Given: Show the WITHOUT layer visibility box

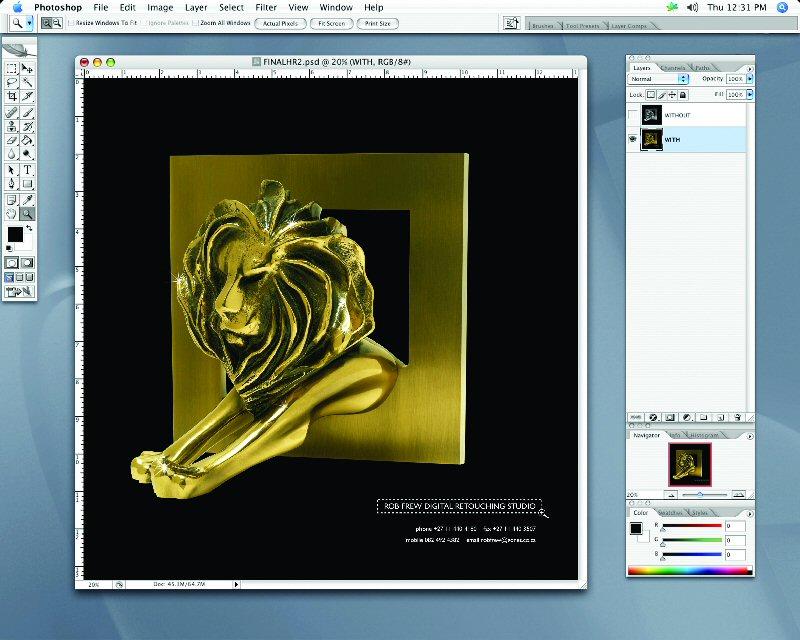Looking at the screenshot, I should click(633, 116).
